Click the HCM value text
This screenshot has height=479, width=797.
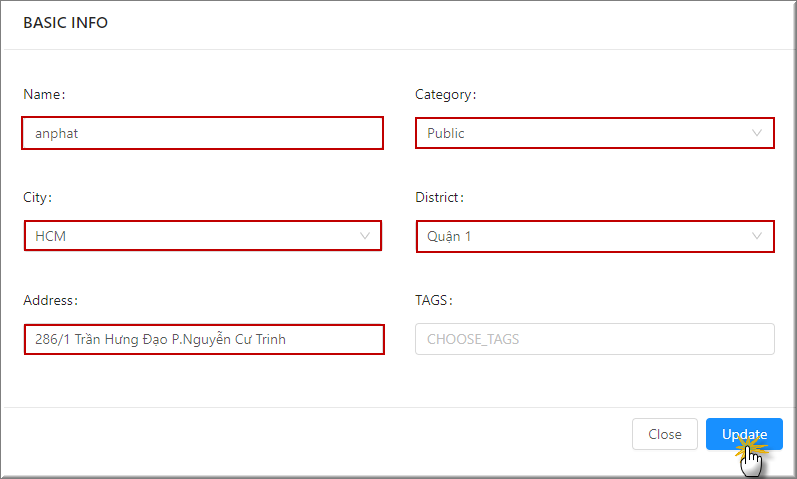pyautogui.click(x=50, y=236)
